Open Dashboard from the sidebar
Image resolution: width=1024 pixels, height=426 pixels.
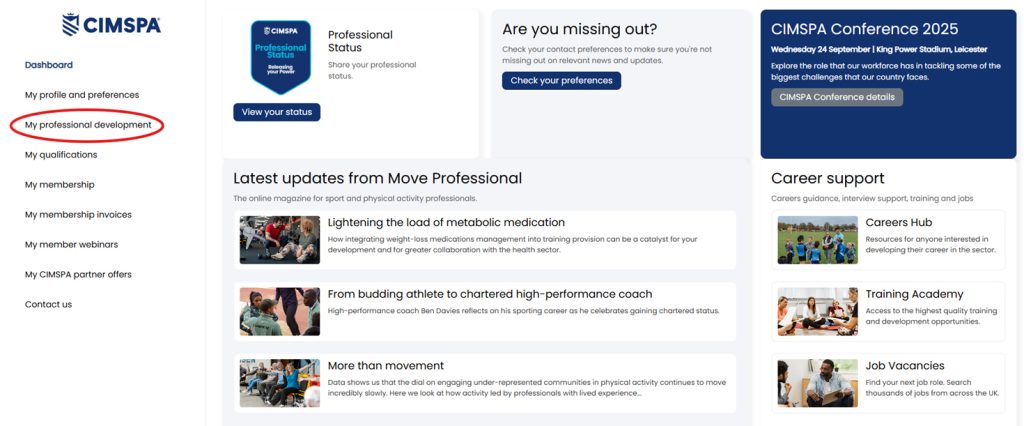(49, 65)
